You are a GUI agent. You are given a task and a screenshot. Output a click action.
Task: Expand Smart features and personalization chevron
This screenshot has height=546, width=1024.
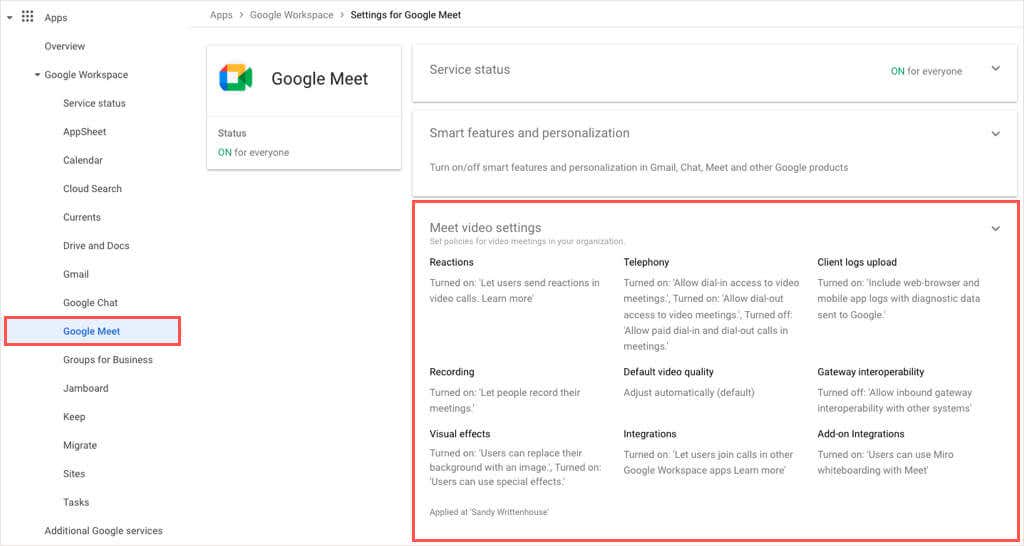tap(995, 133)
